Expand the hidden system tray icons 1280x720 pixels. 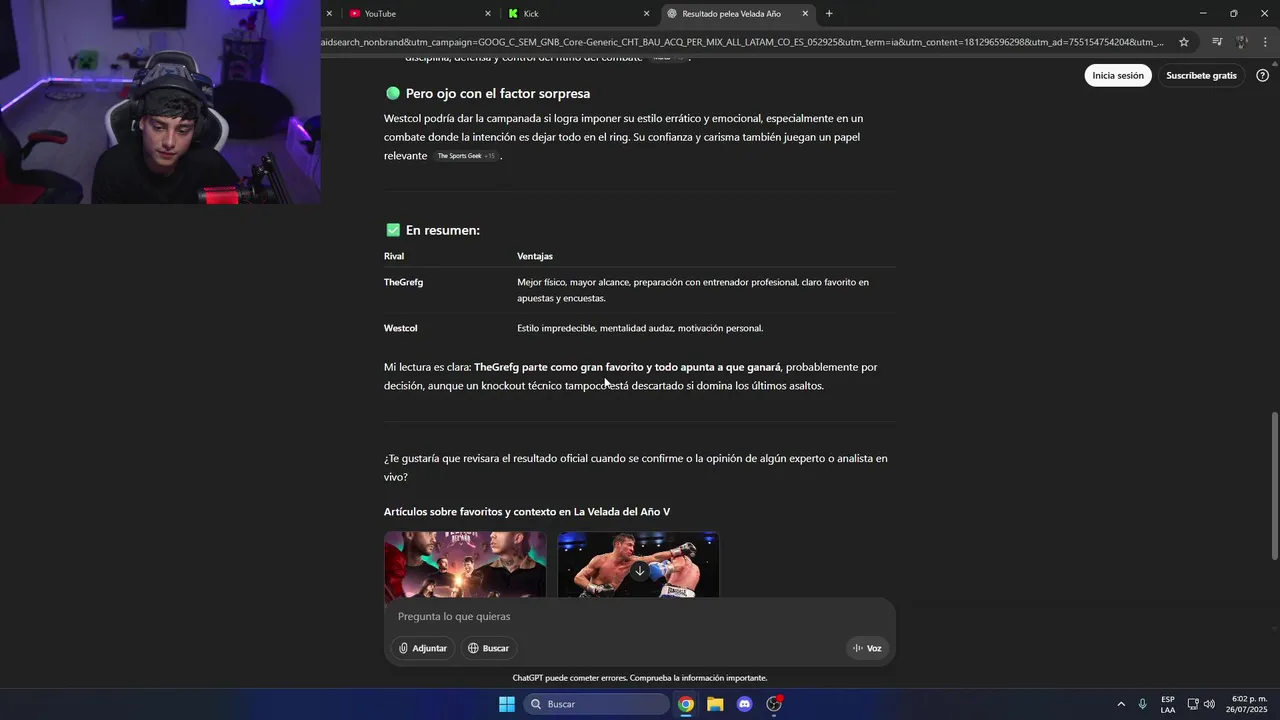click(x=1121, y=704)
